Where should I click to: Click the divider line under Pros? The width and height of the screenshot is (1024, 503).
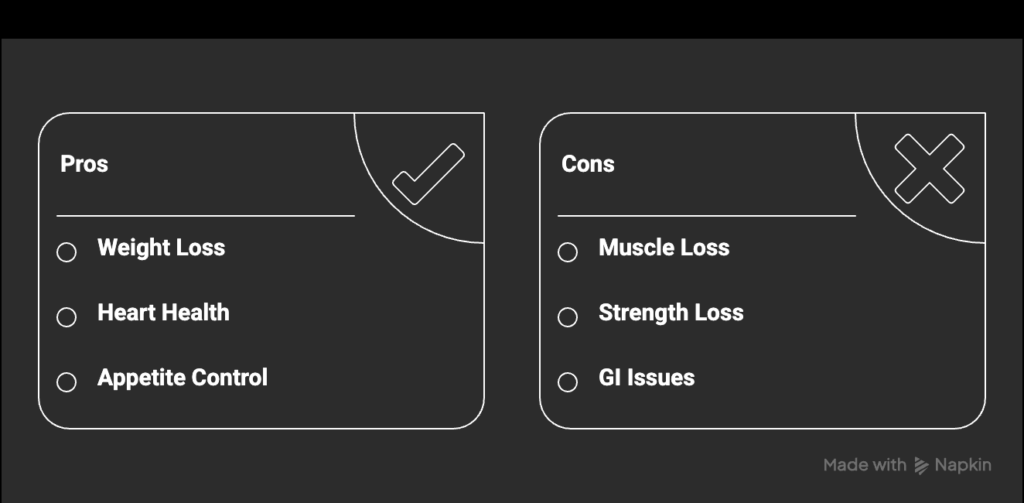click(205, 215)
